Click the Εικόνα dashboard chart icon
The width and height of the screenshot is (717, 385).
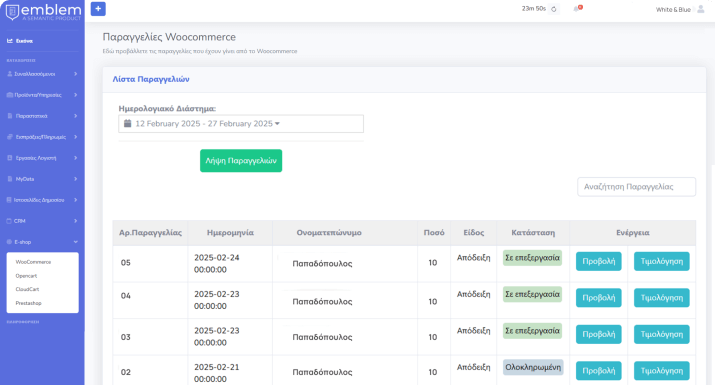click(x=10, y=41)
